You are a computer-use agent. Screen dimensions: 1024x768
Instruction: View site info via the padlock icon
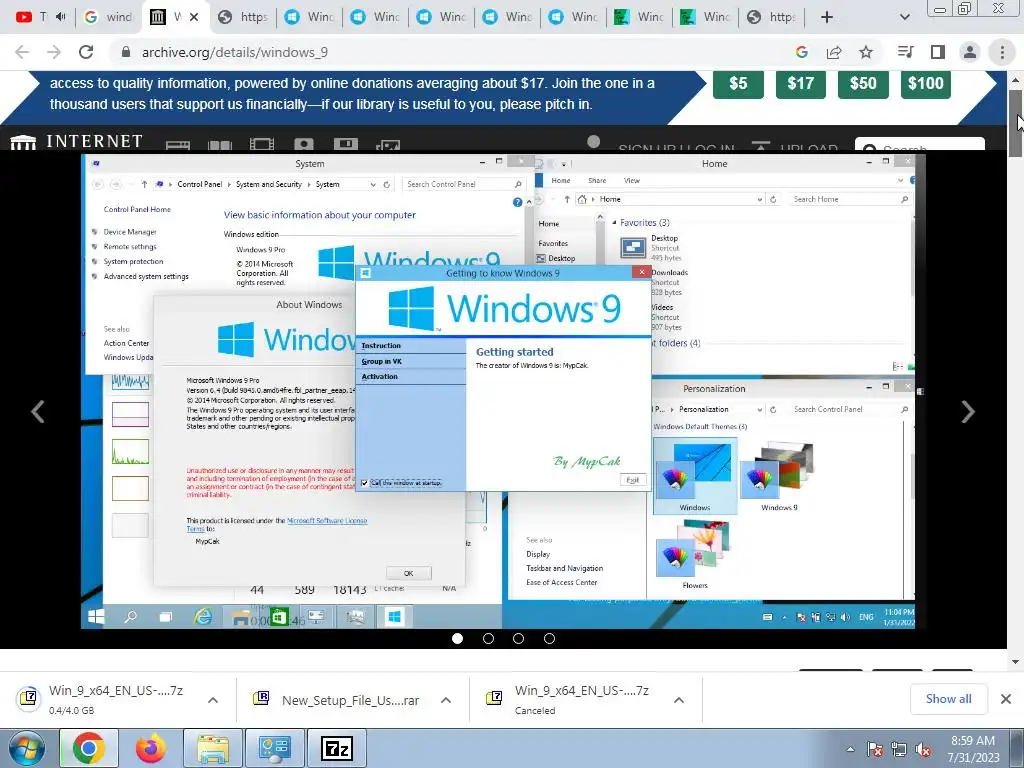click(126, 52)
